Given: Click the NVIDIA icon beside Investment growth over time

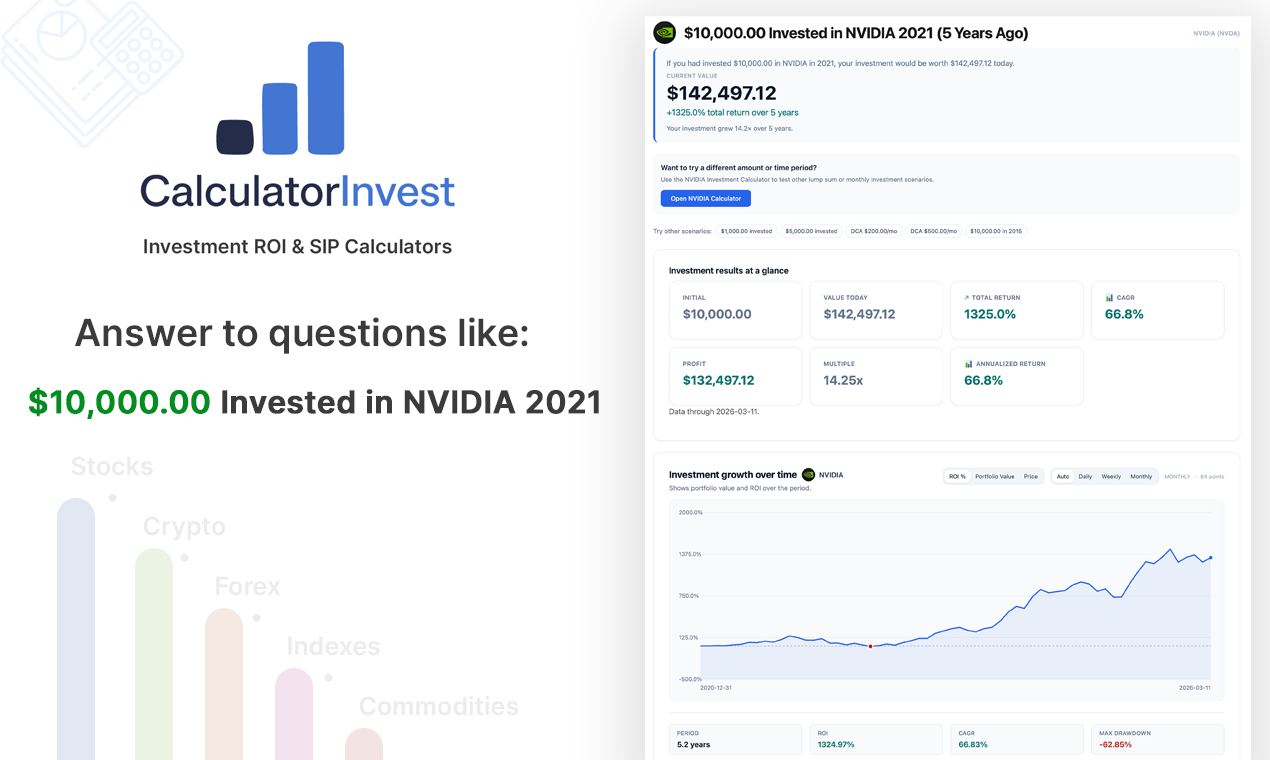Looking at the screenshot, I should click(x=808, y=475).
